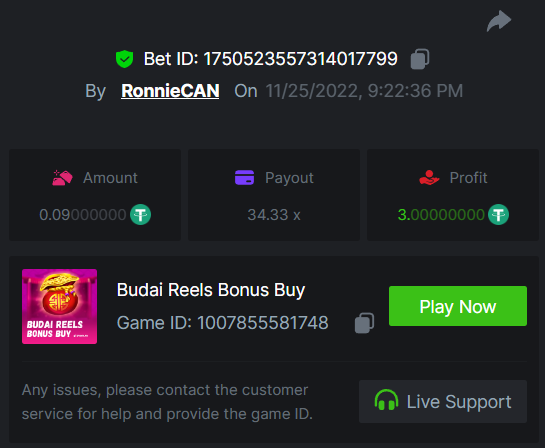Click the Play Now button
The image size is (545, 448).
click(458, 306)
